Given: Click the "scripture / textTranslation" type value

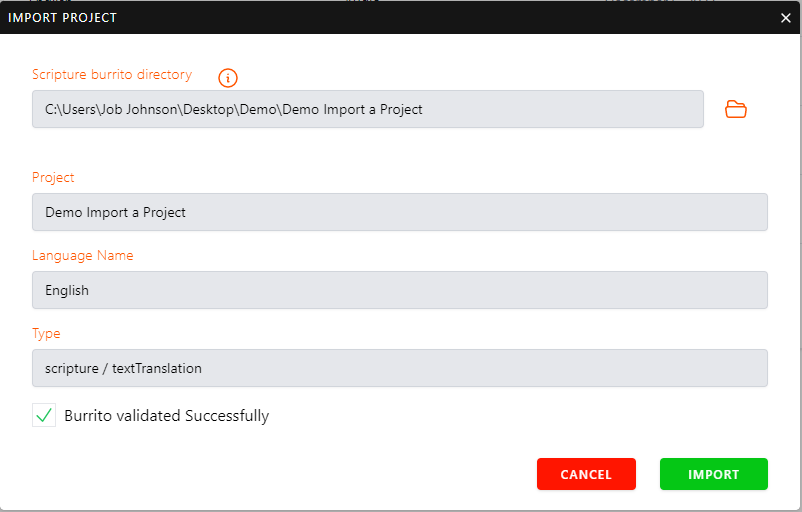Looking at the screenshot, I should click(x=123, y=368).
